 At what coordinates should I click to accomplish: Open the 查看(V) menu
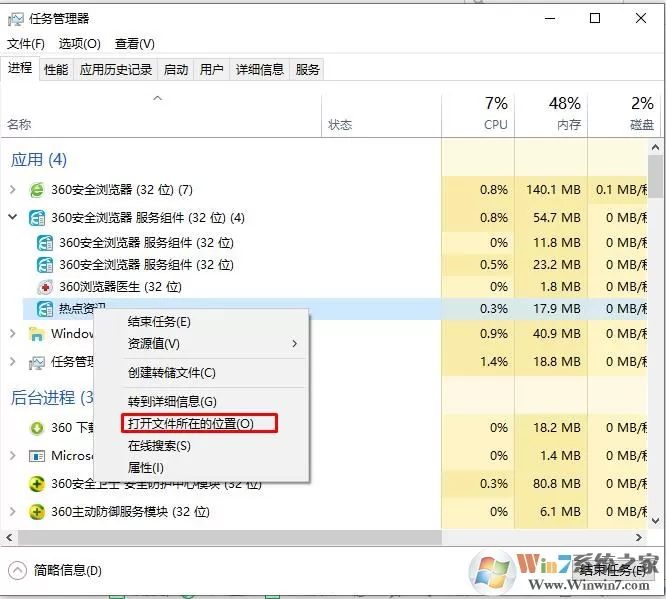[x=135, y=44]
